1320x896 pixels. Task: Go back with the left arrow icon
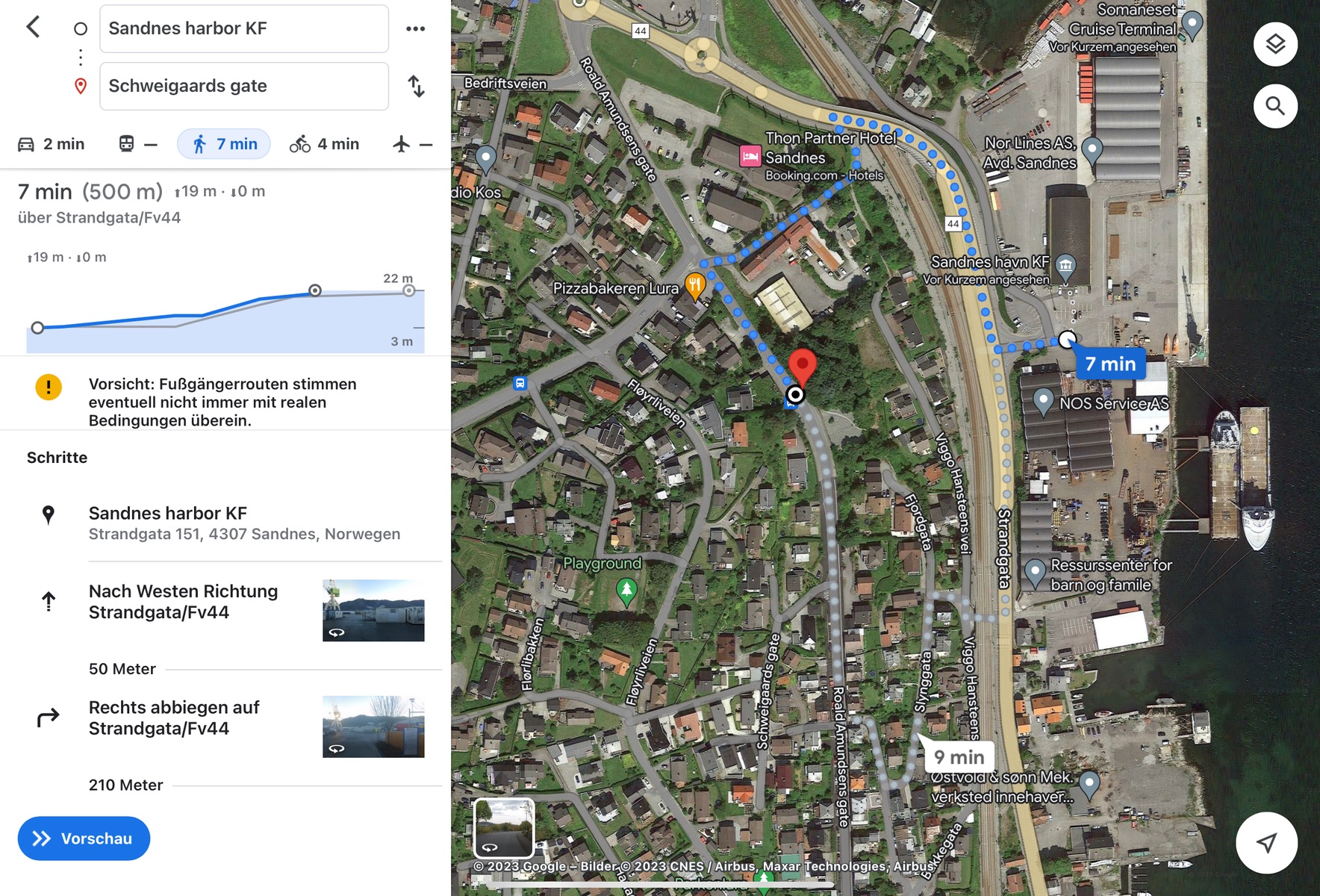33,28
